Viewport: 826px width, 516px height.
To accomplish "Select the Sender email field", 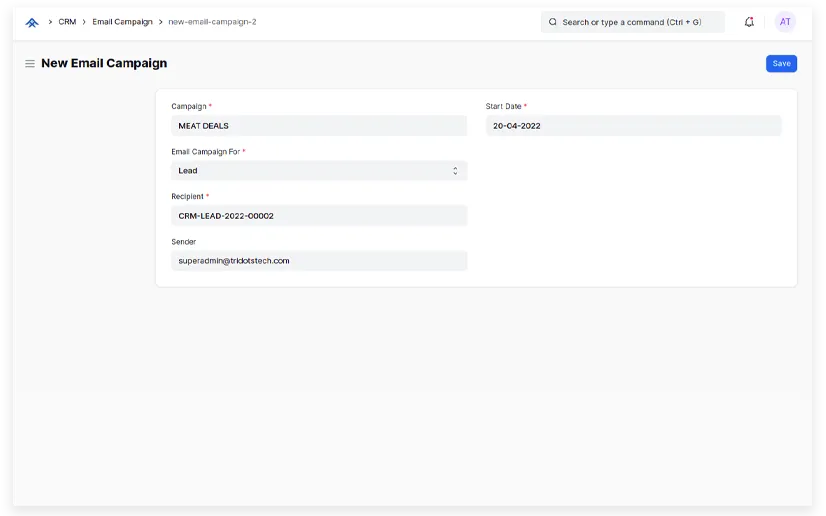I will coord(318,261).
